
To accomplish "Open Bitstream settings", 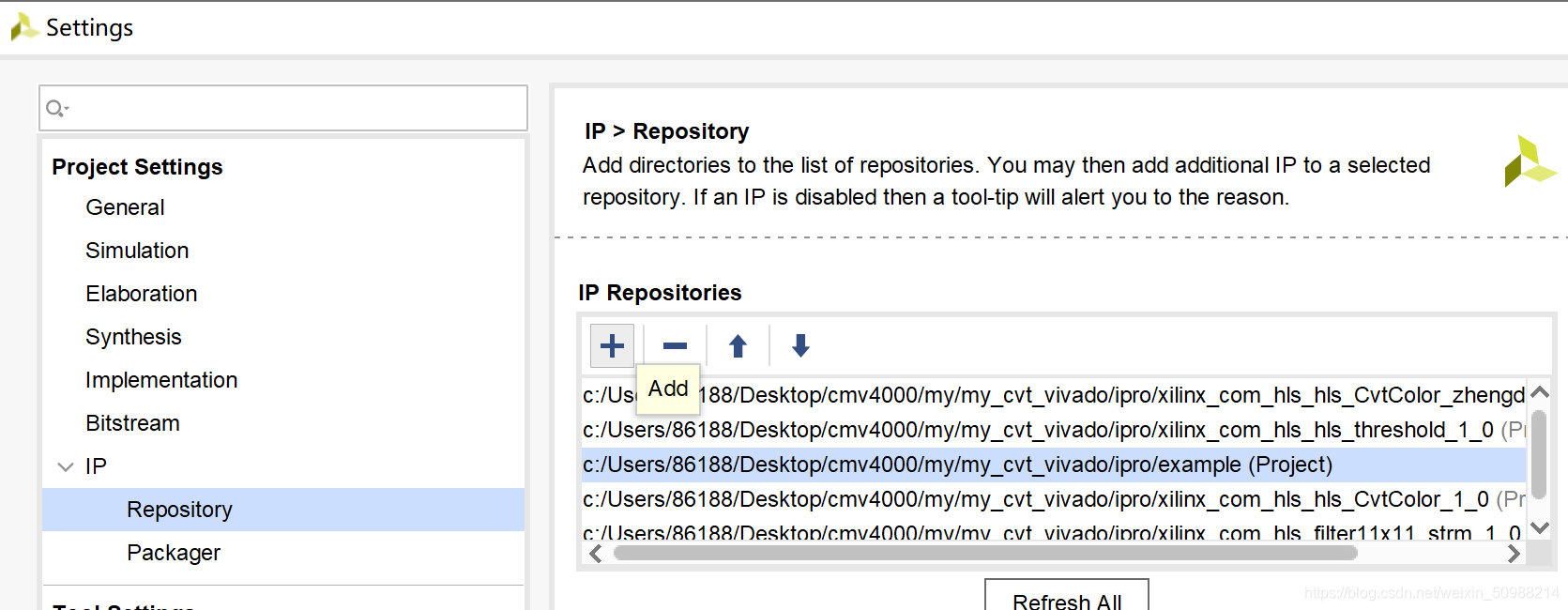I will coord(132,423).
